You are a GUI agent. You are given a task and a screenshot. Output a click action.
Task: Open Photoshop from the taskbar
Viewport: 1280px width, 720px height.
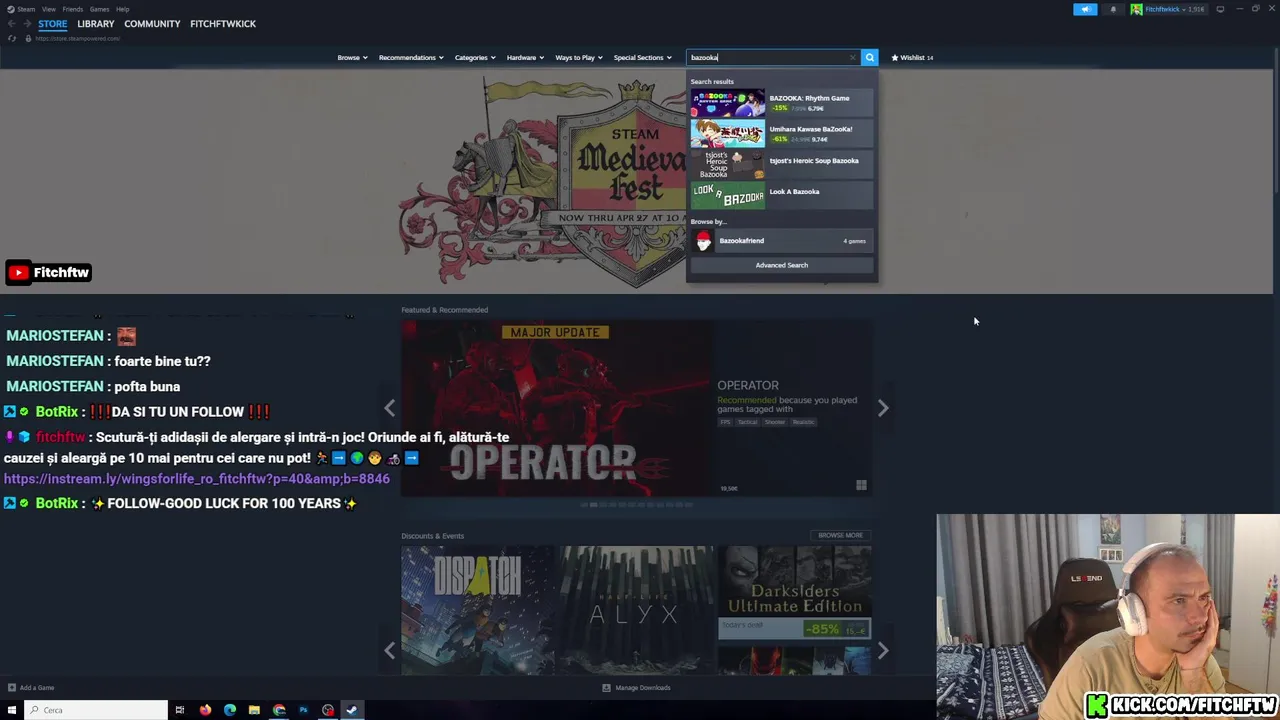tap(303, 710)
